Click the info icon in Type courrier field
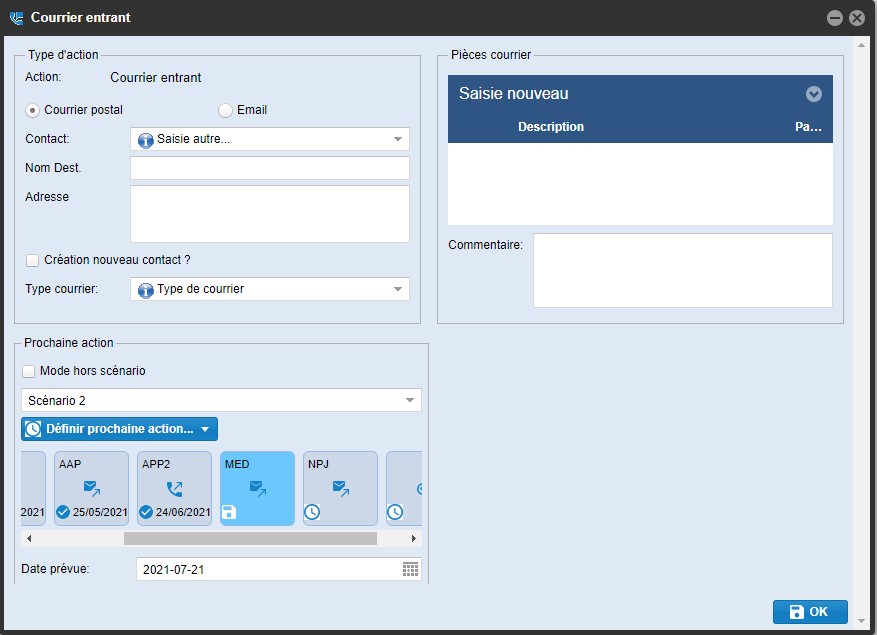 [x=145, y=289]
